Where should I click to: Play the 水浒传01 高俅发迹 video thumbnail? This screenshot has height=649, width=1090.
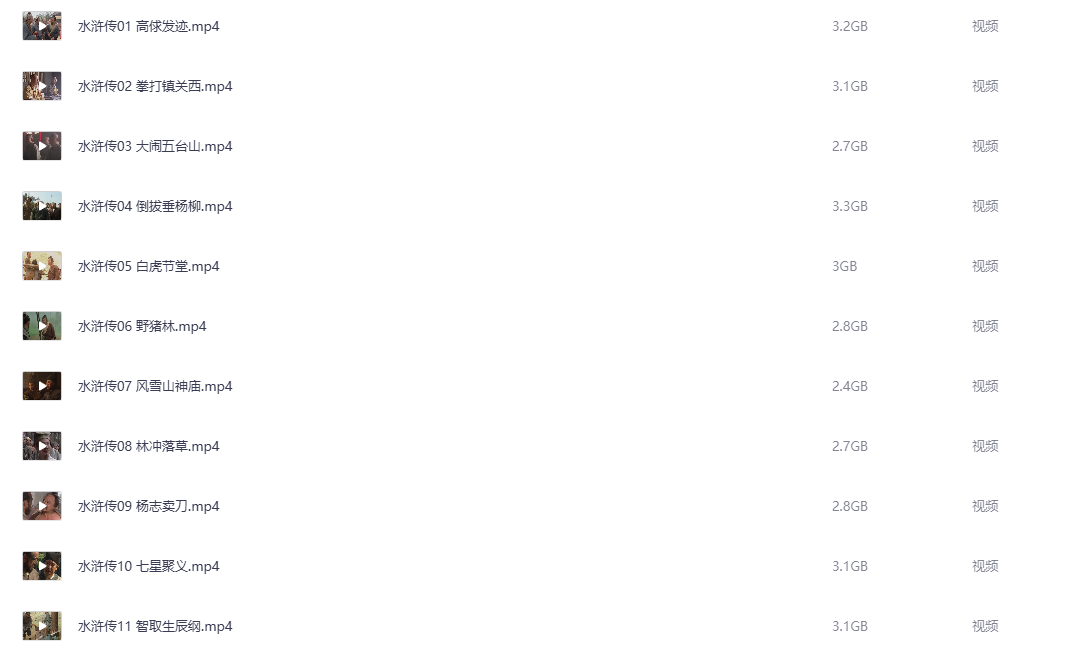(42, 26)
